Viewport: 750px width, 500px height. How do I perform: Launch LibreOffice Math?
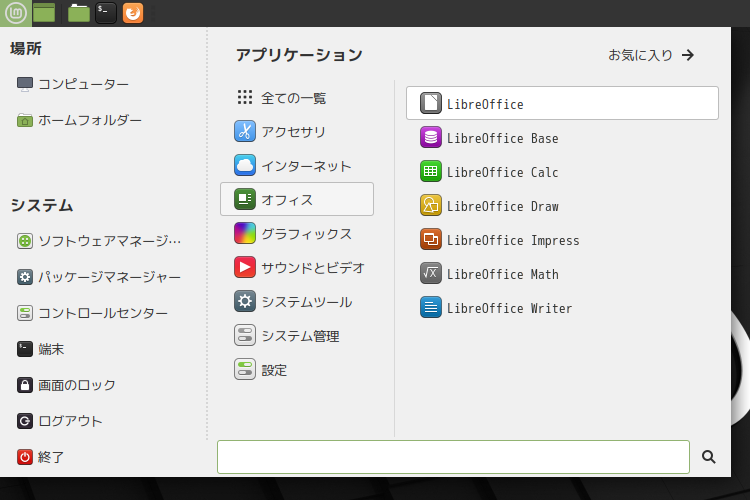point(562,274)
